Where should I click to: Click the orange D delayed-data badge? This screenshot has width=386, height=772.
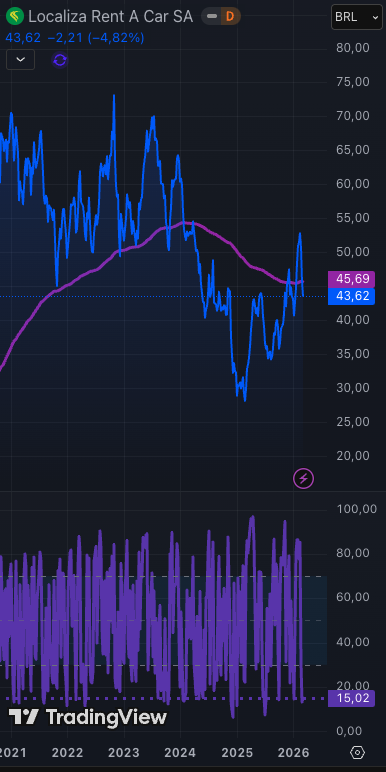pyautogui.click(x=229, y=17)
